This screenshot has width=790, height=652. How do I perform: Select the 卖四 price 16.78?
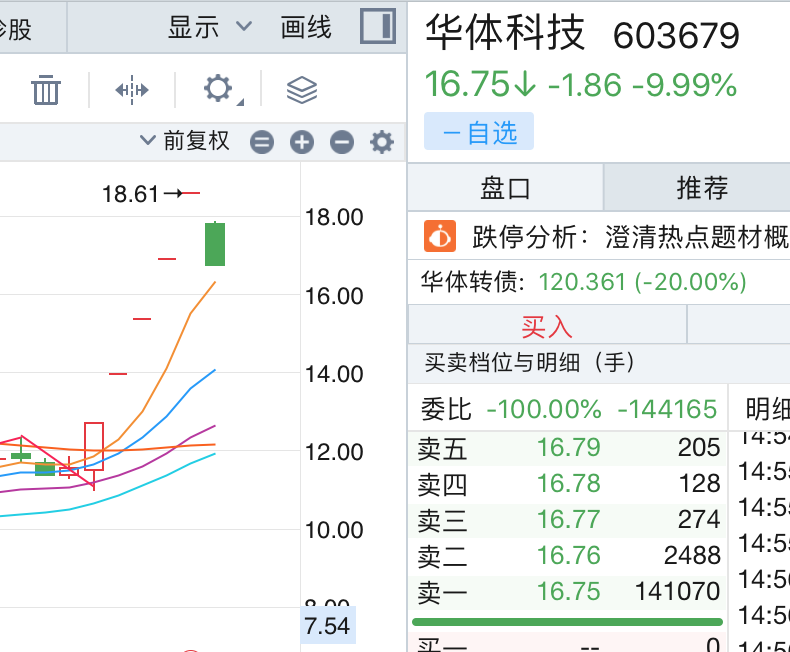[568, 484]
